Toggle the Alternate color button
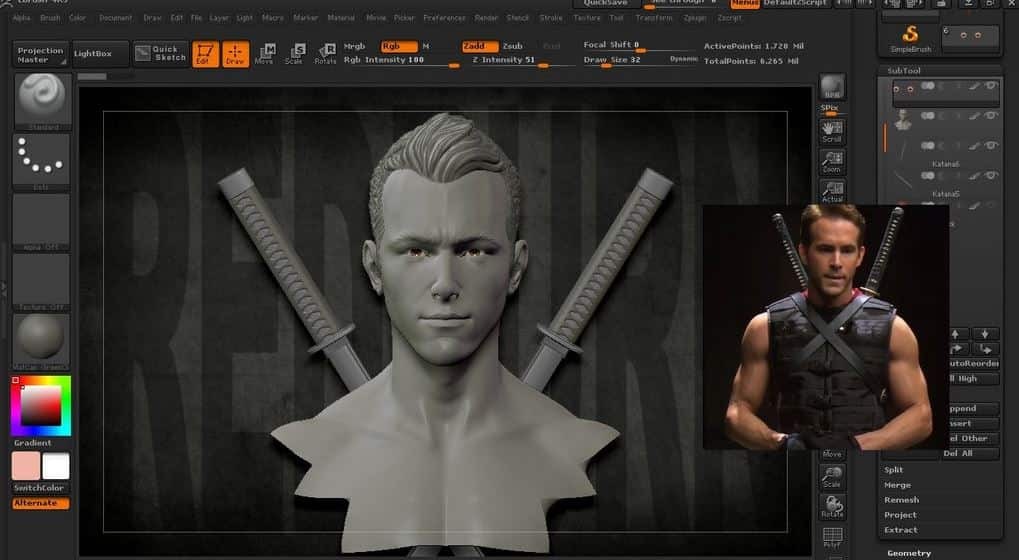The image size is (1019, 560). (40, 503)
